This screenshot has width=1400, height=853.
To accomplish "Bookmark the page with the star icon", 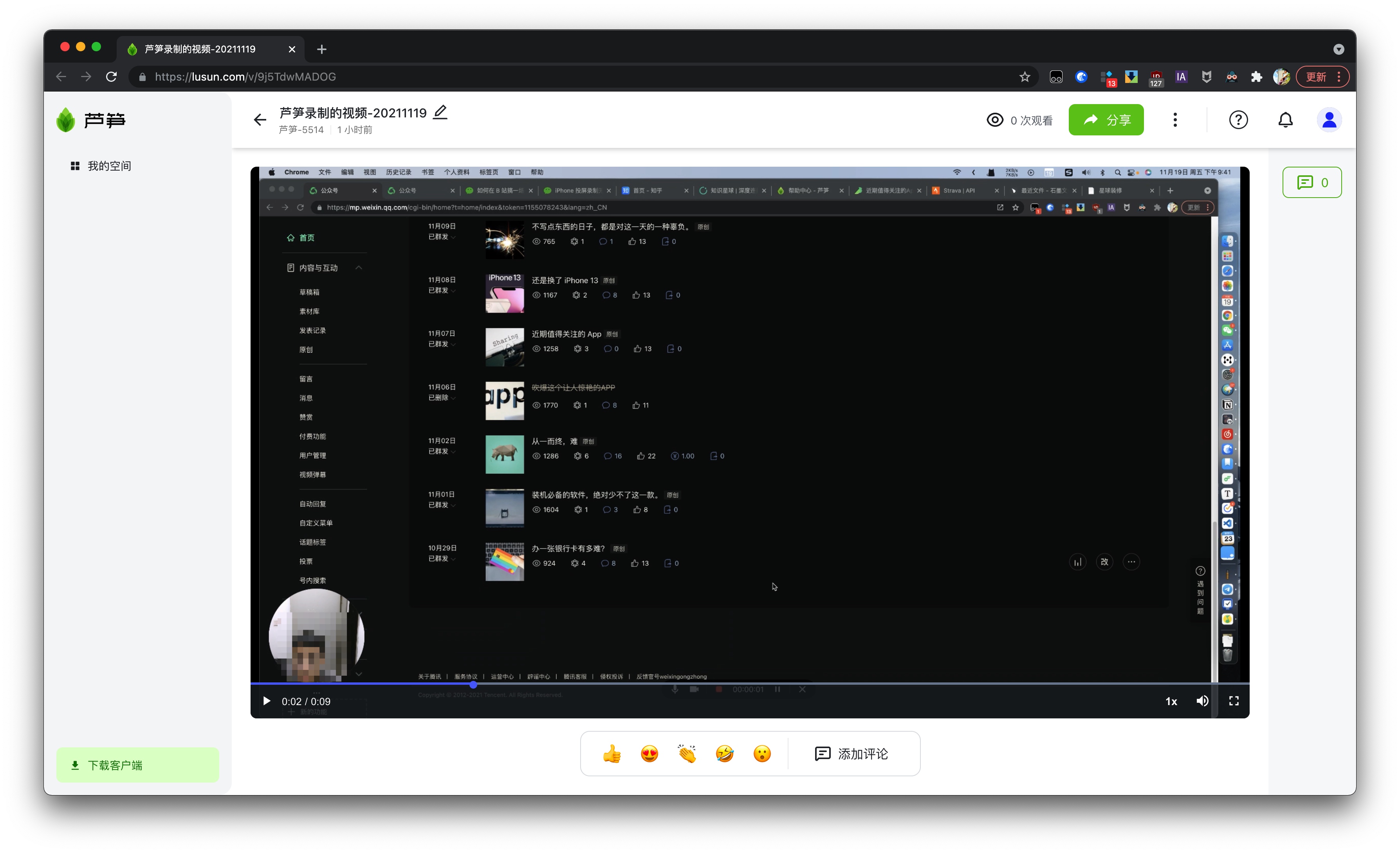I will (x=1025, y=77).
